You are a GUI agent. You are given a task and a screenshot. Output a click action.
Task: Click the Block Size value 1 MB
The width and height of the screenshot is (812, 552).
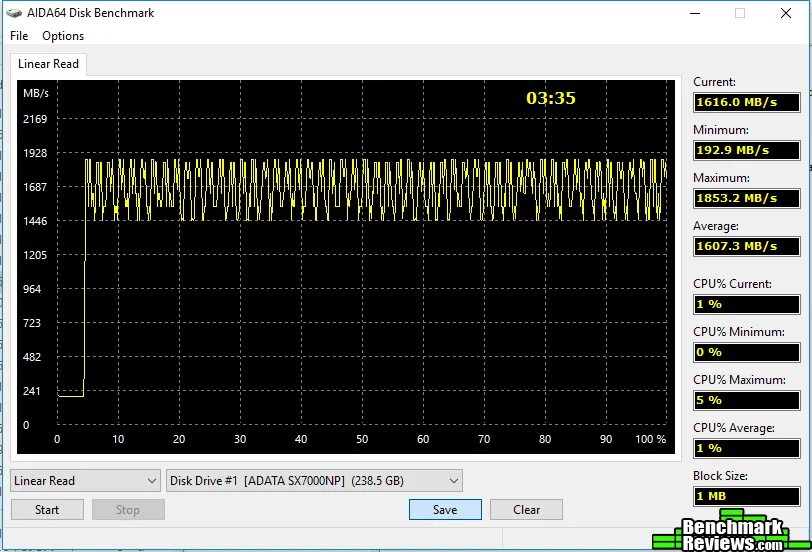point(747,496)
